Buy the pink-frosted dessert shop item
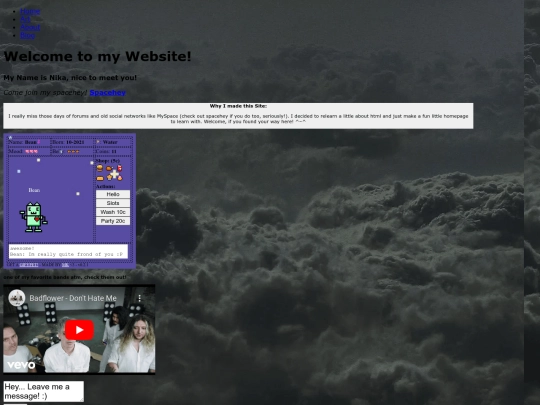540x405 pixels. pyautogui.click(x=120, y=177)
